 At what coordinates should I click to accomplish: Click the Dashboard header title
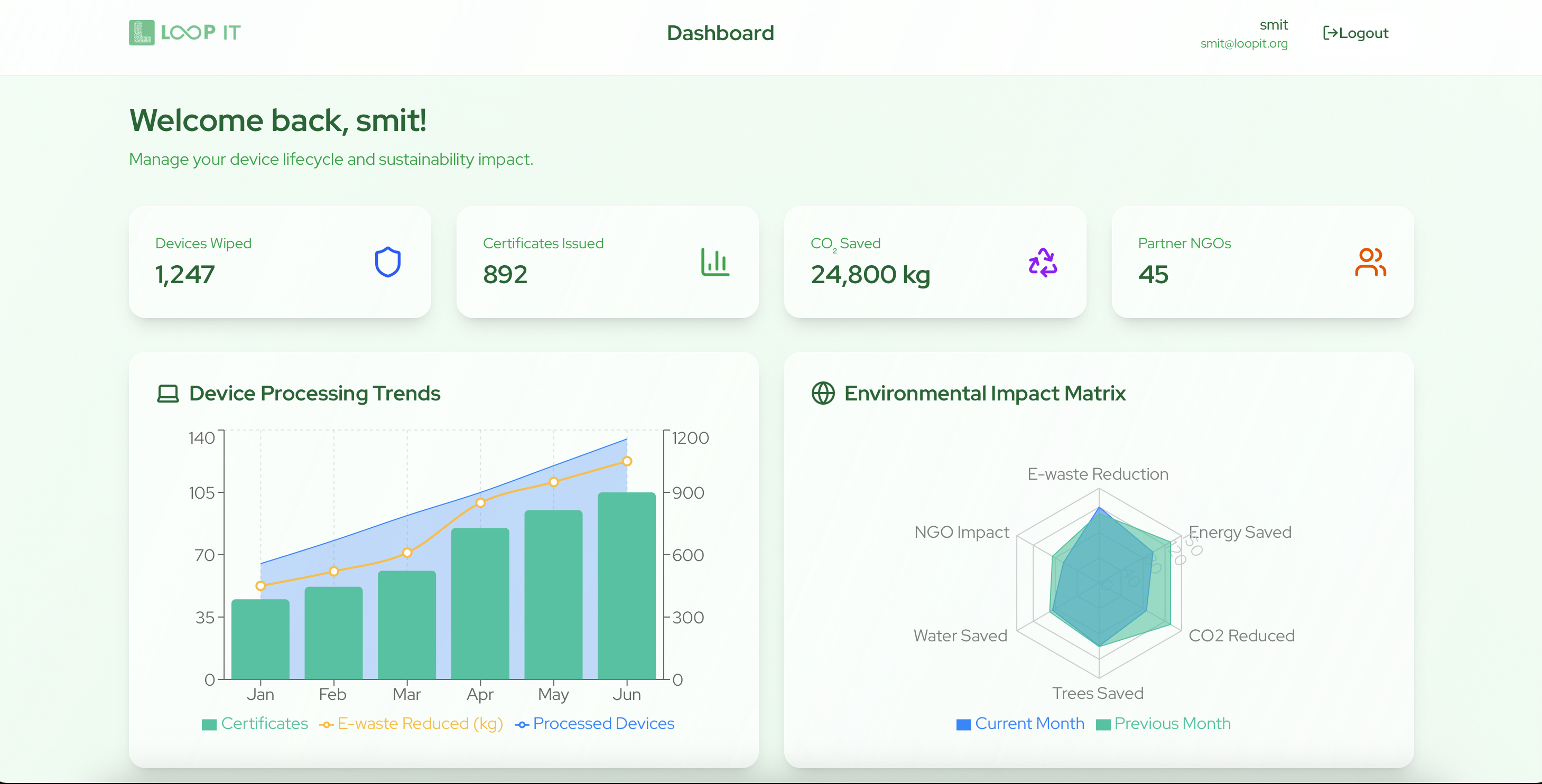[x=720, y=33]
